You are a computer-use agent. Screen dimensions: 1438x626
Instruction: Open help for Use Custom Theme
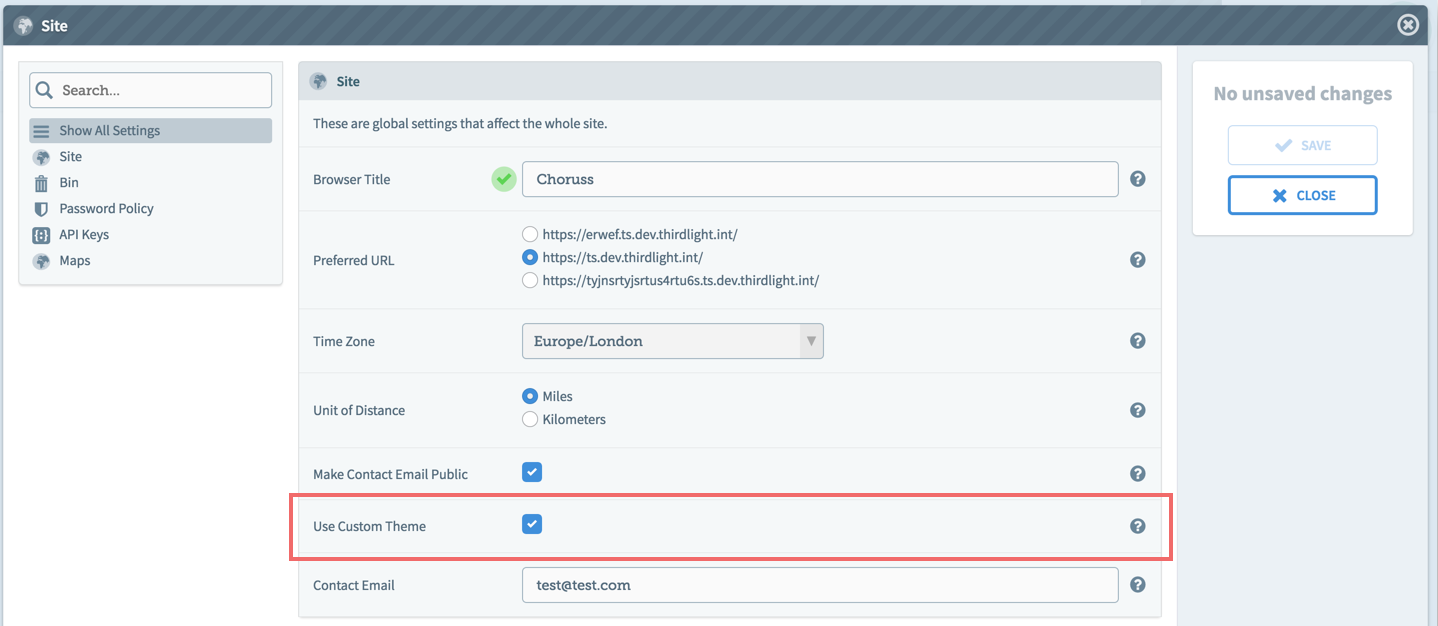click(x=1137, y=526)
